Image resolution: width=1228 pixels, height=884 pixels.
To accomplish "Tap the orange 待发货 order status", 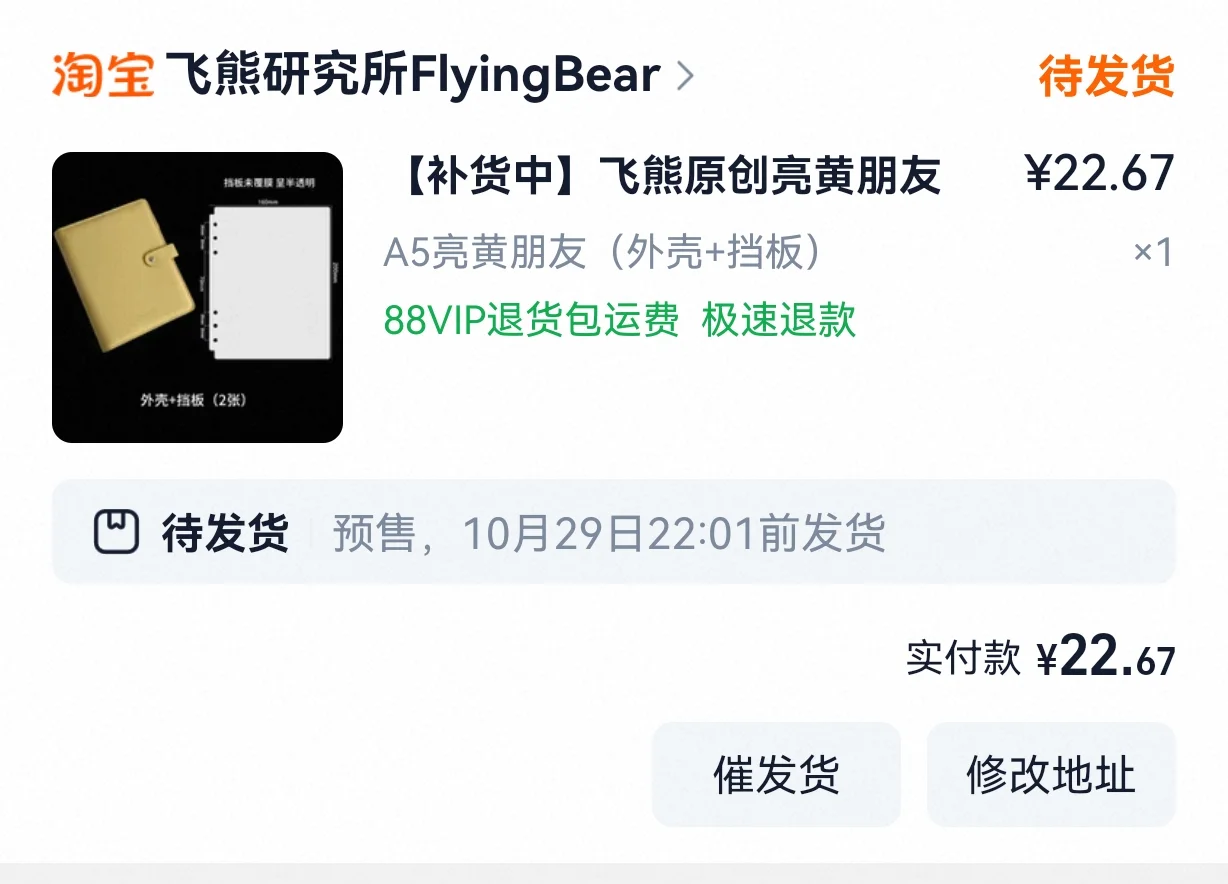I will tap(1106, 76).
